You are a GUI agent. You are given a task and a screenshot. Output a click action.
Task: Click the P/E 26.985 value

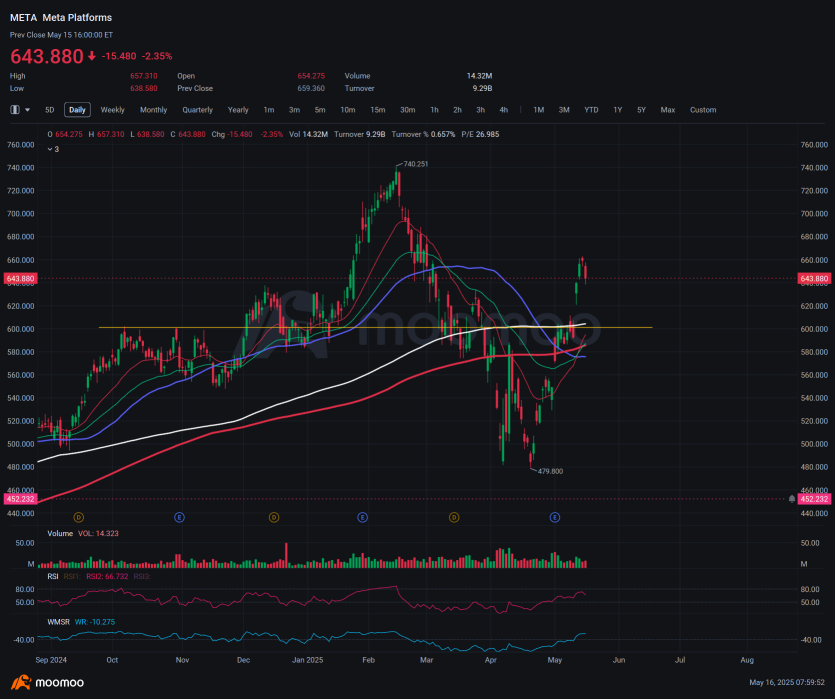[480, 134]
